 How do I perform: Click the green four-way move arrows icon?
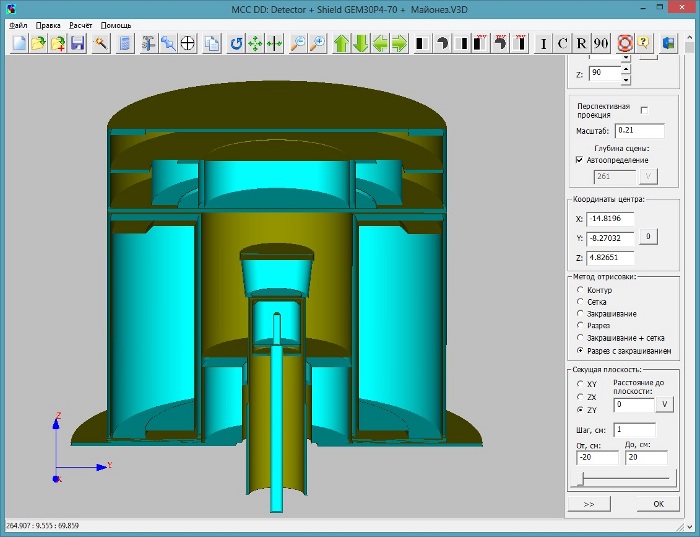point(255,43)
